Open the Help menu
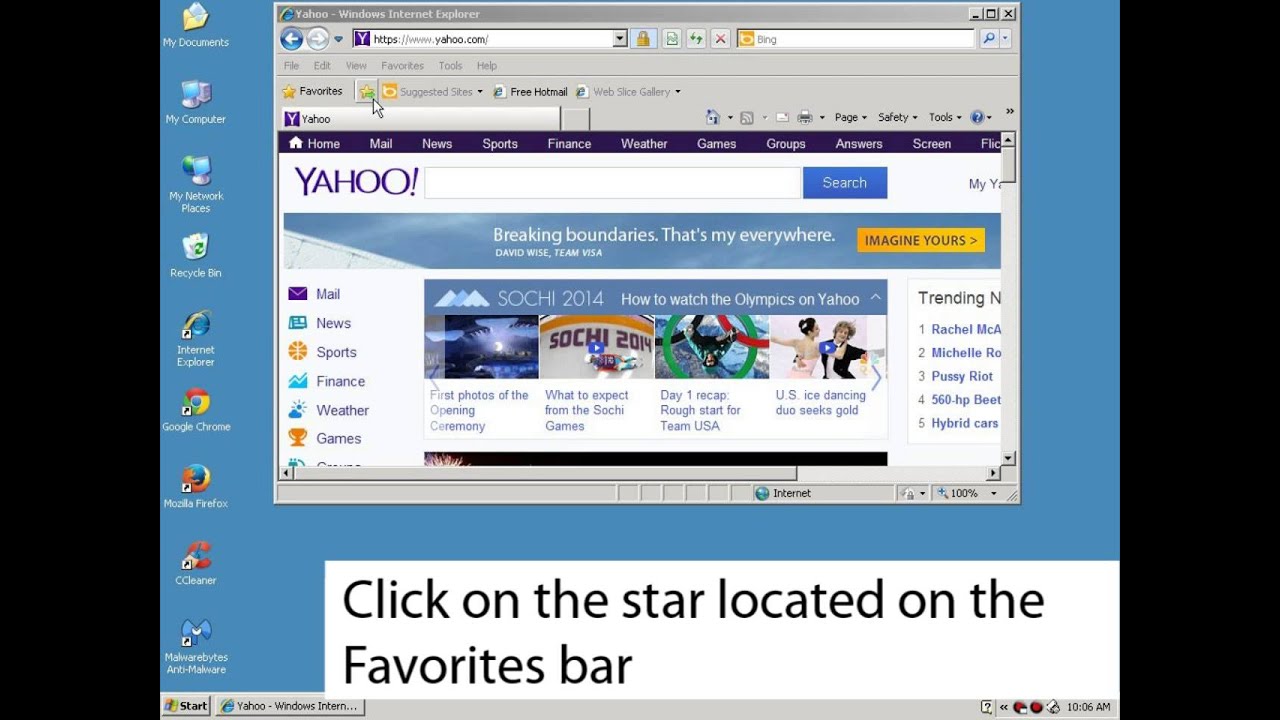The height and width of the screenshot is (720, 1280). click(x=487, y=66)
